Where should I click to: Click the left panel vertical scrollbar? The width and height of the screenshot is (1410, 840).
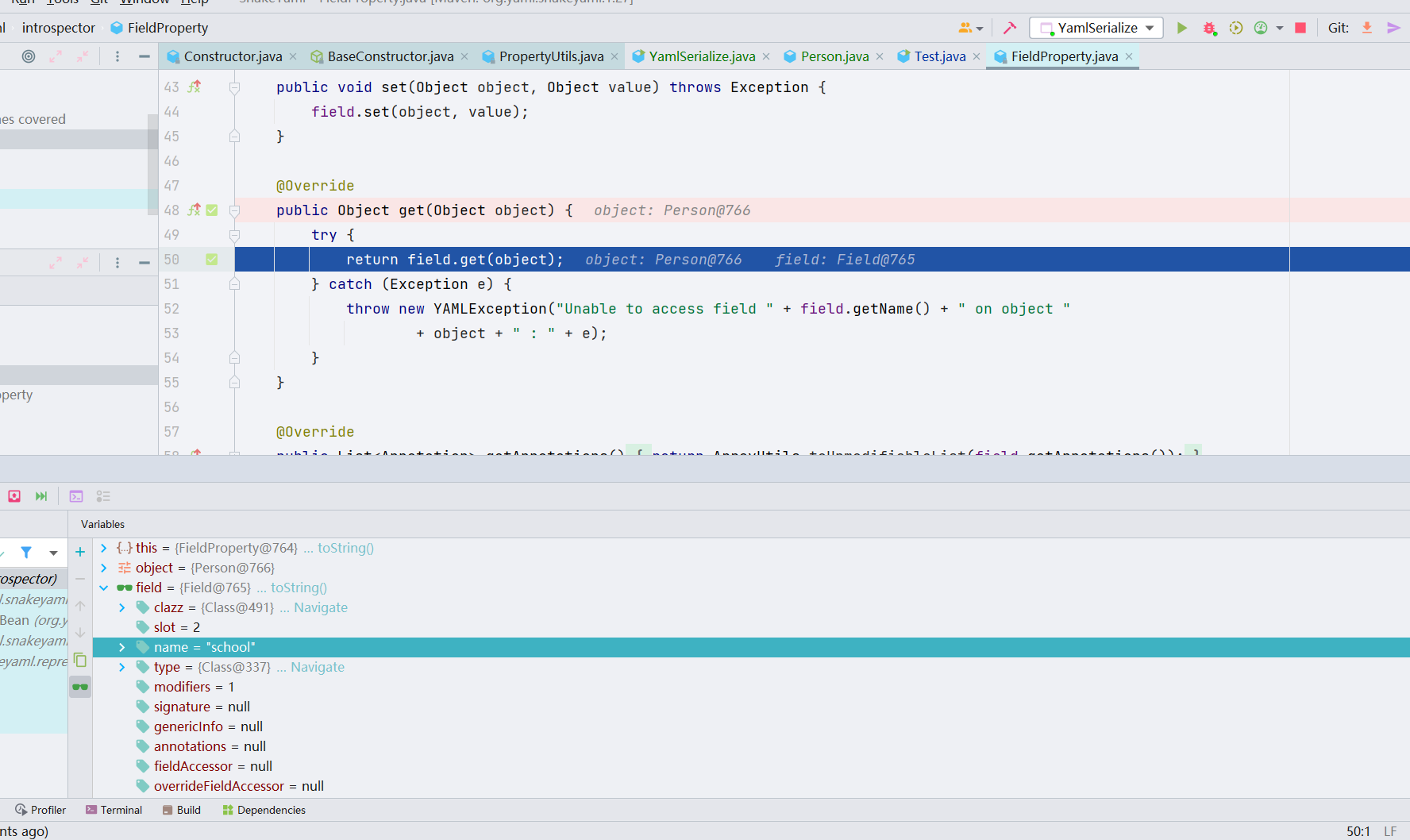tap(152, 163)
